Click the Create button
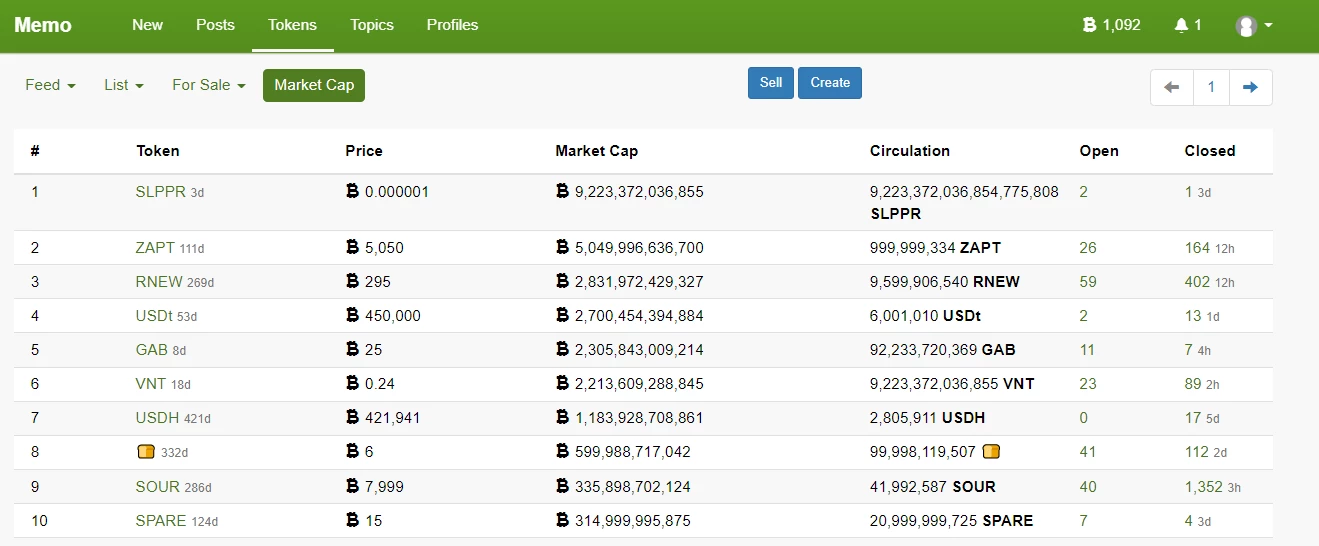The height and width of the screenshot is (546, 1319). (830, 83)
